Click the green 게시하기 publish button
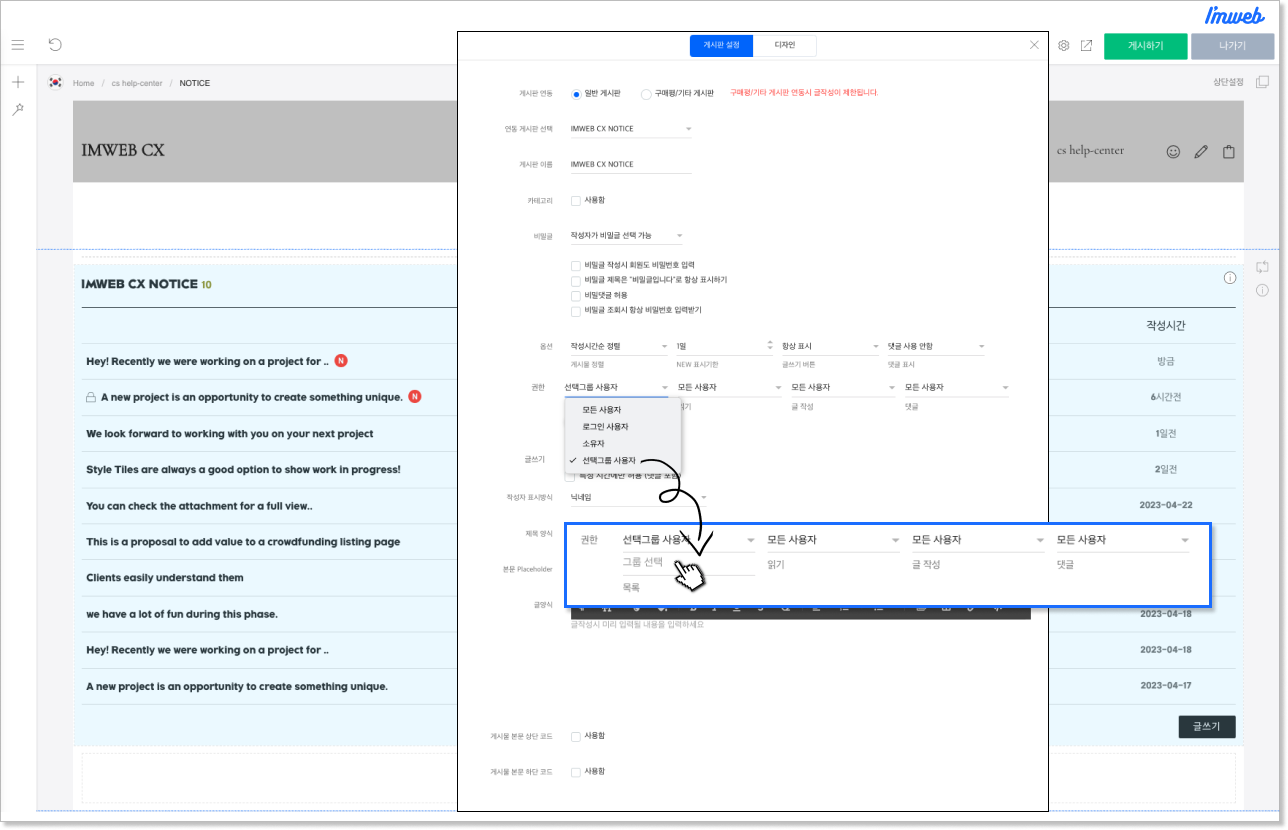1288x830 pixels. (x=1145, y=46)
